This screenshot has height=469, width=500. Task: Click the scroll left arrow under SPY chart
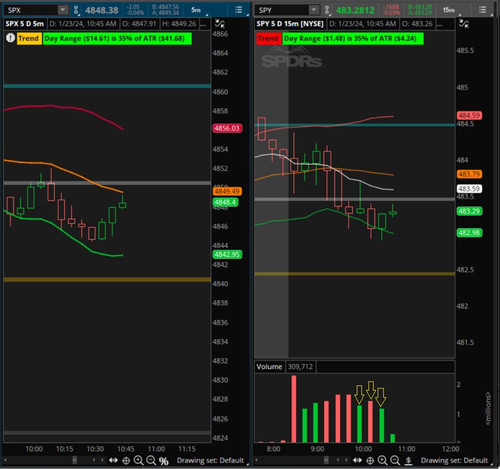tap(256, 460)
